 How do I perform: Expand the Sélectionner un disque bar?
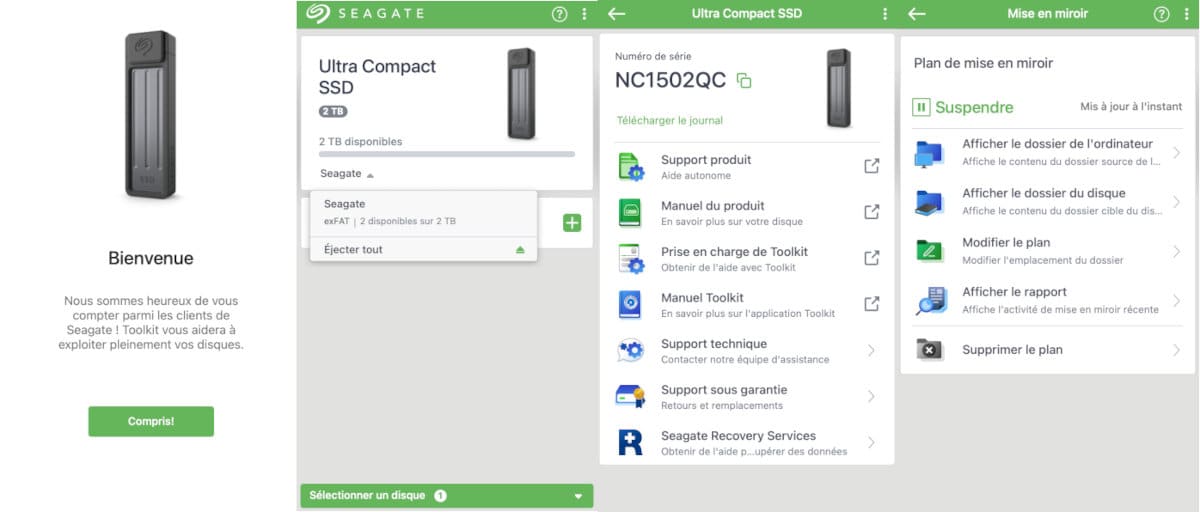tap(446, 496)
